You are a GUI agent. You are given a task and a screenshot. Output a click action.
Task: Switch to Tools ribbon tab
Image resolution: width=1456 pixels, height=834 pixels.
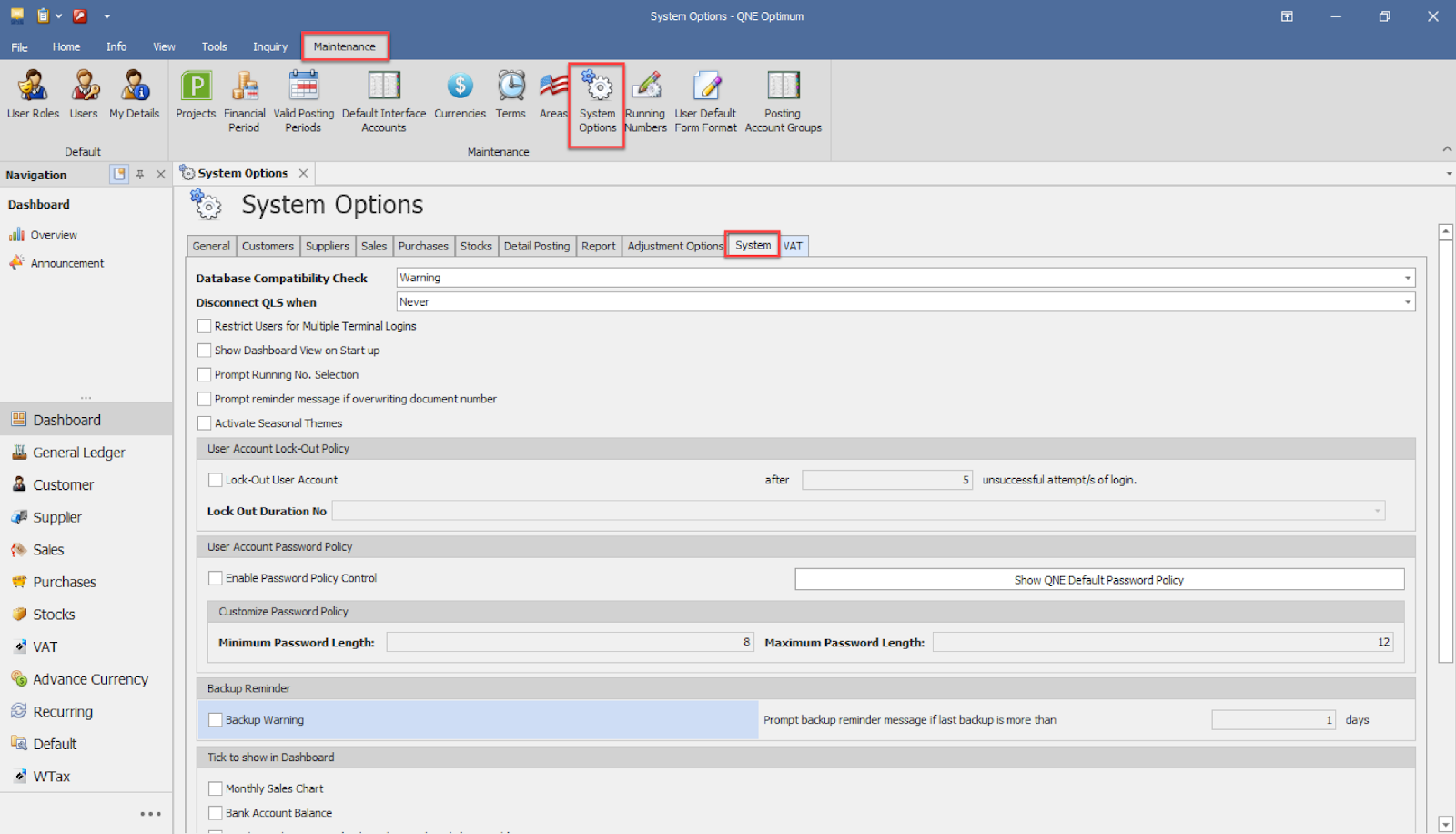click(215, 46)
